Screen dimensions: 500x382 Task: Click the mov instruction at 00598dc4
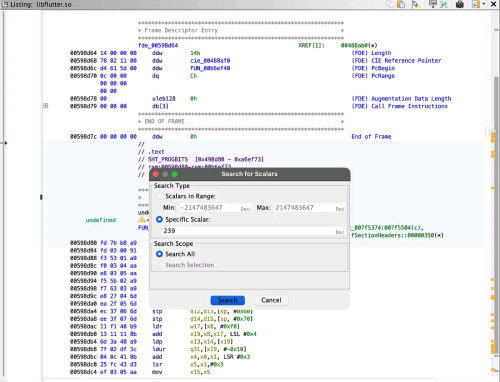[x=157, y=372]
